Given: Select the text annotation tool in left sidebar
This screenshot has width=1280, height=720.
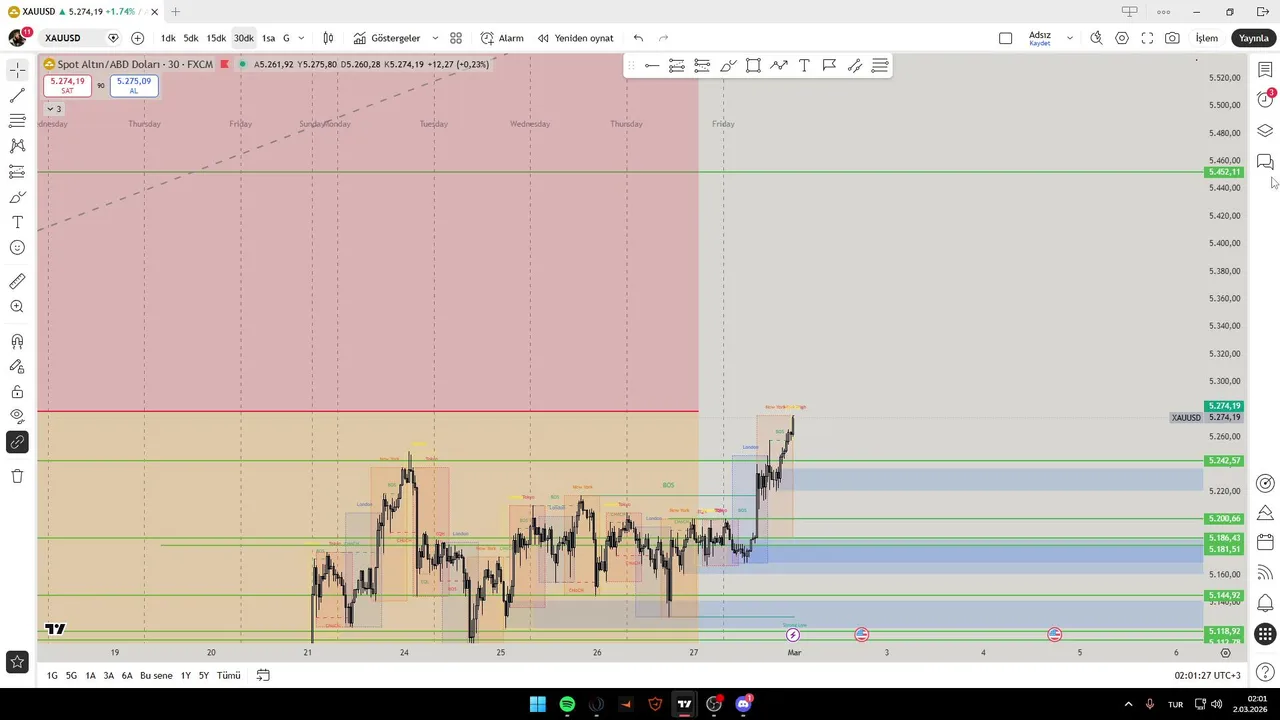Looking at the screenshot, I should tap(17, 222).
